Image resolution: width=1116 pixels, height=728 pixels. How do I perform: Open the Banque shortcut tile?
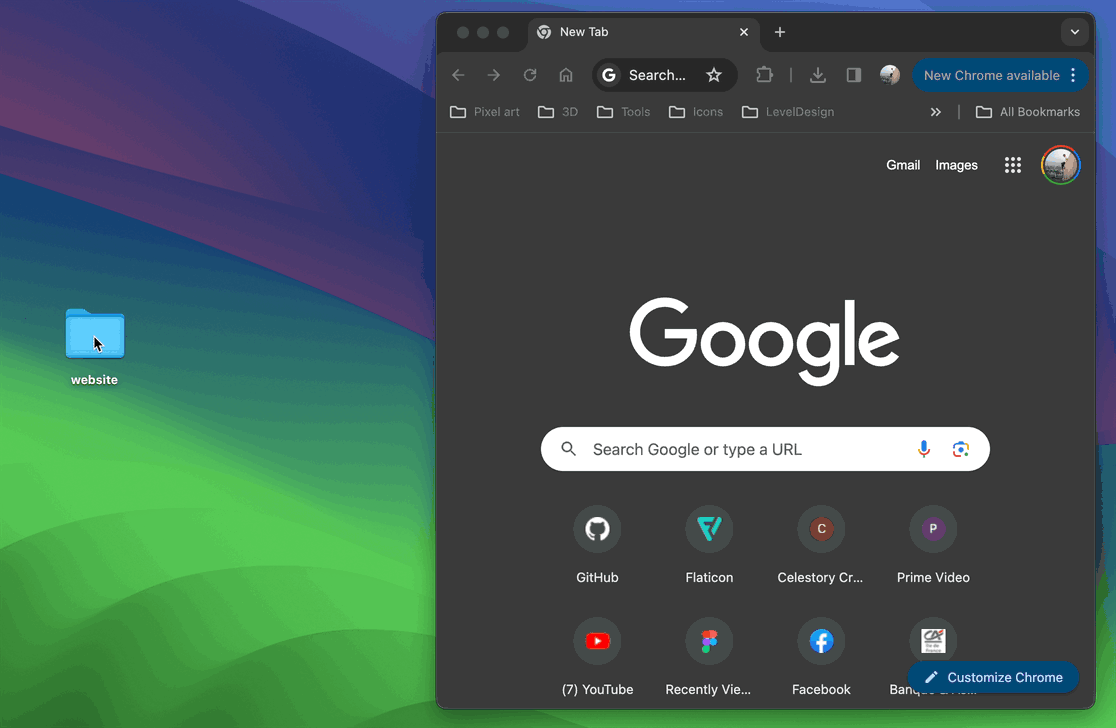(933, 640)
